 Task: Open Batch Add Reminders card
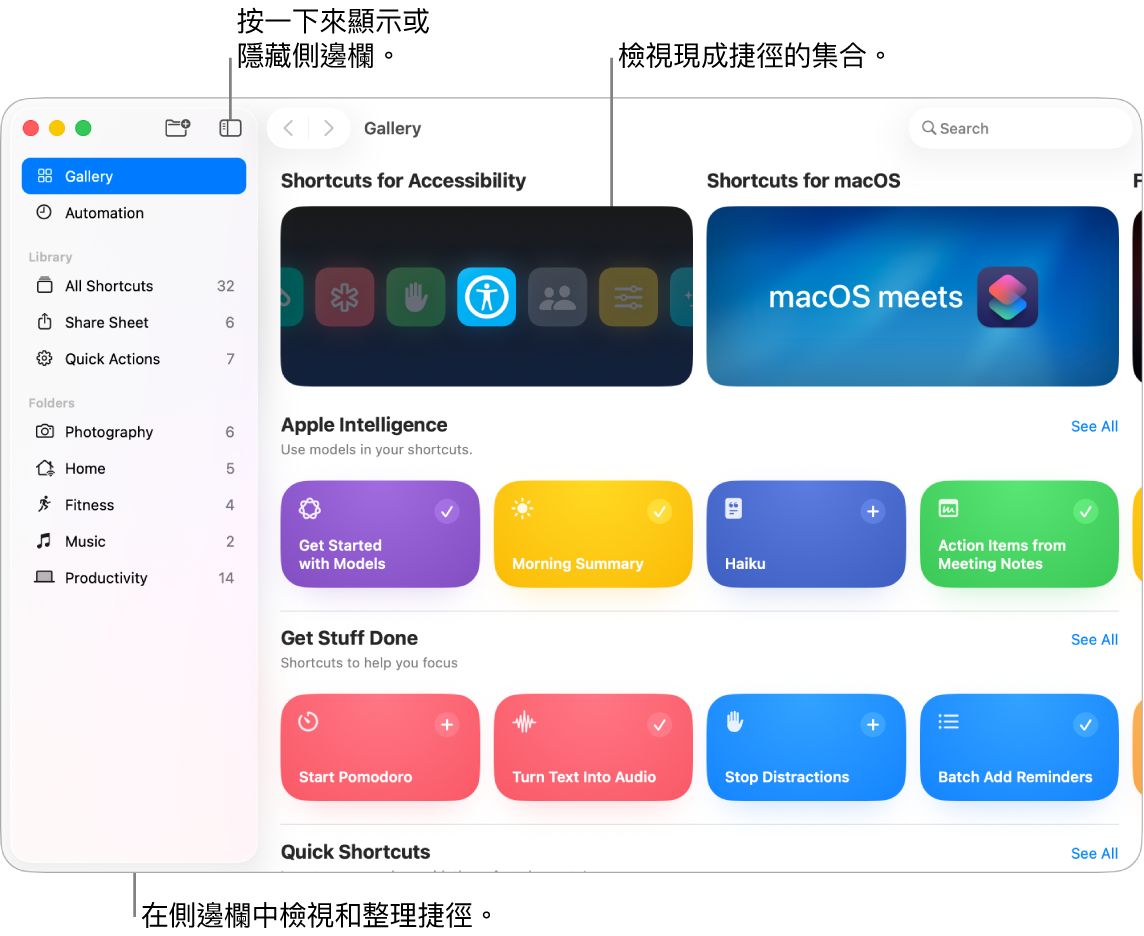coord(1019,747)
